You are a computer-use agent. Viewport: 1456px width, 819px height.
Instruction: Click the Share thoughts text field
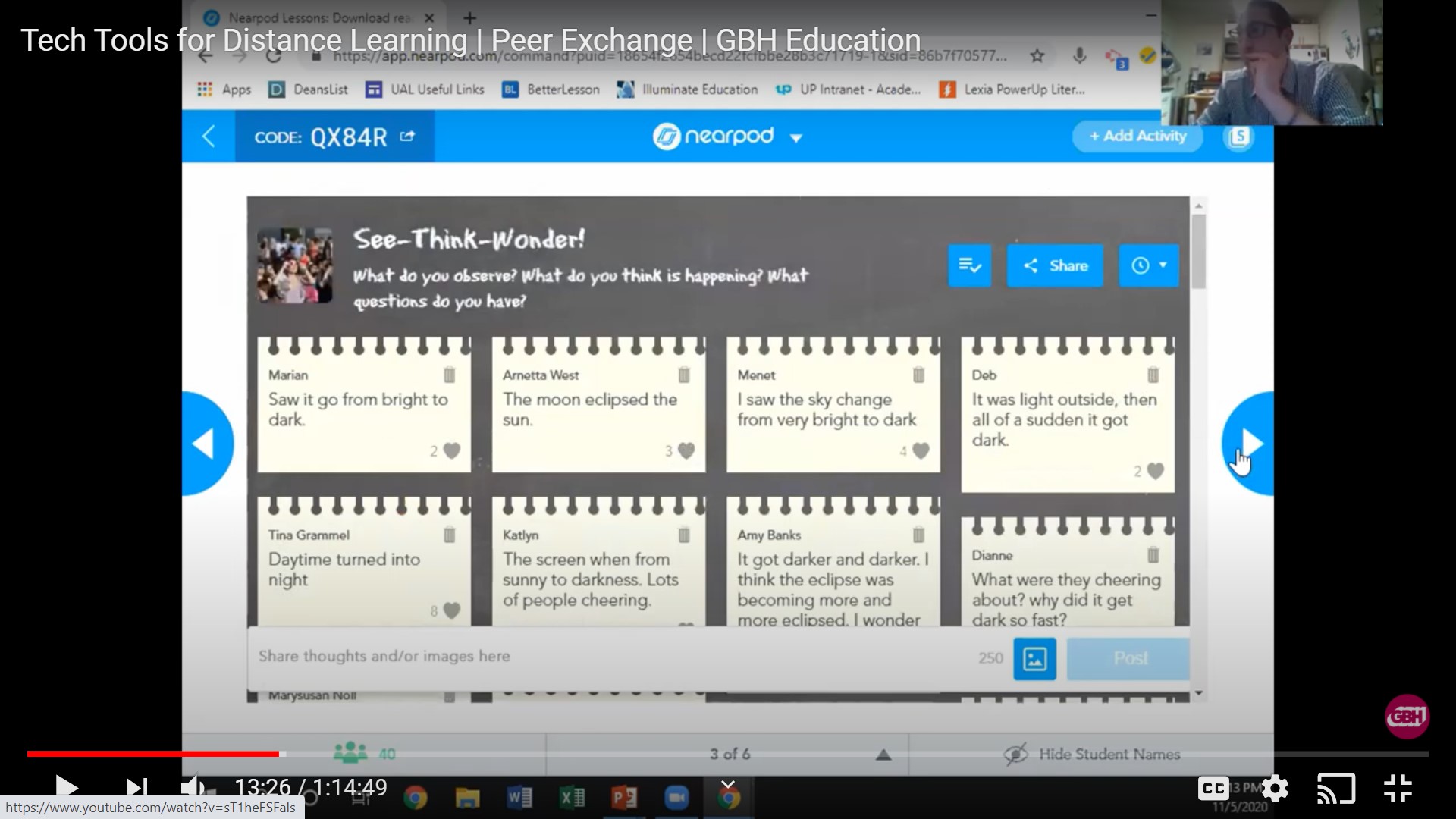pos(531,656)
